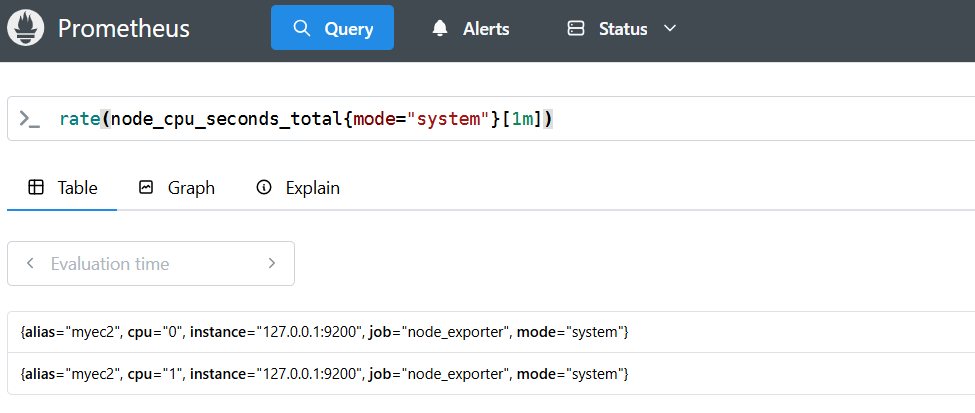The image size is (975, 413).
Task: Open the Prometheus home title link
Action: tap(124, 29)
